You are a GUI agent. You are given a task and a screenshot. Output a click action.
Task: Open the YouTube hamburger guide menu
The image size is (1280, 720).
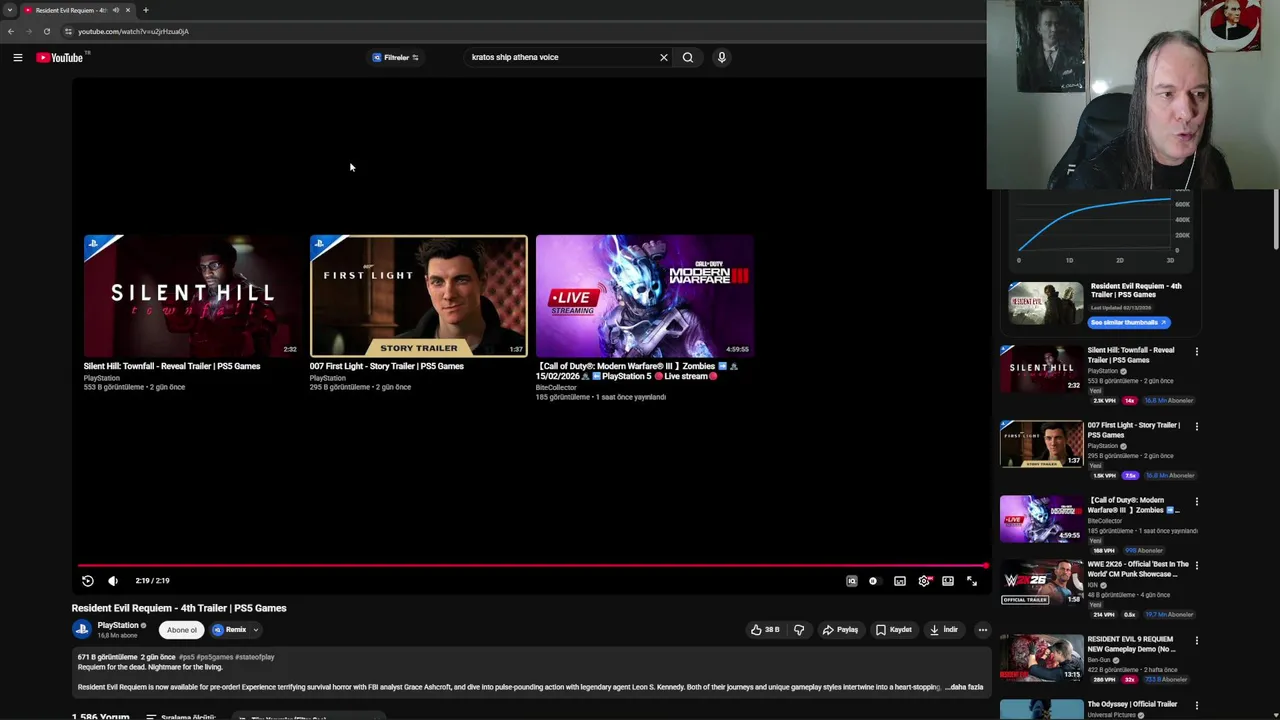[x=17, y=57]
